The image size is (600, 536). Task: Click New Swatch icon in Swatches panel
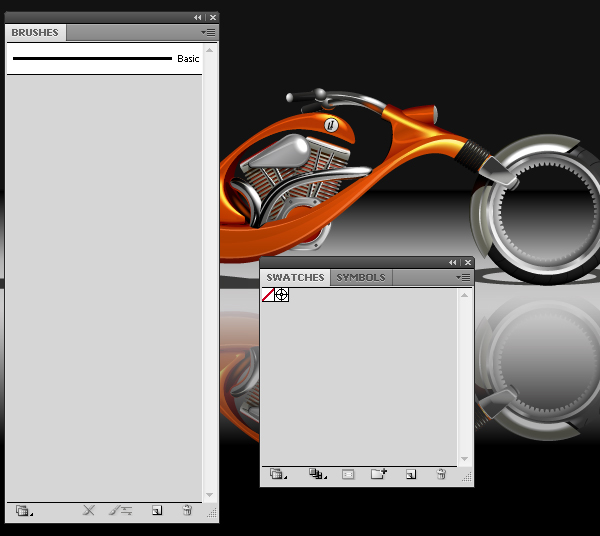tap(411, 475)
